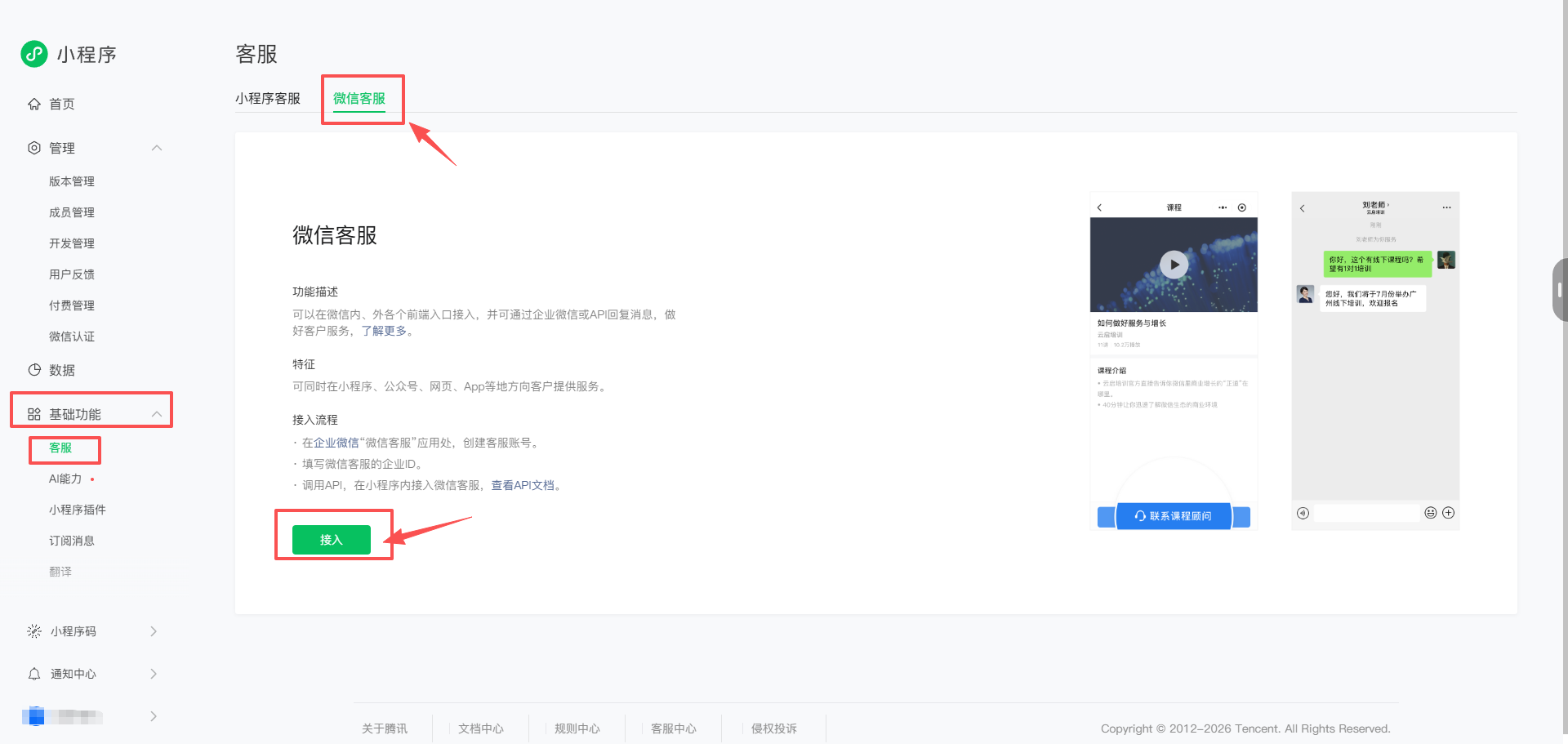Collapse the 管理 menu section
Screen dimensions: 1568x744
click(x=157, y=148)
